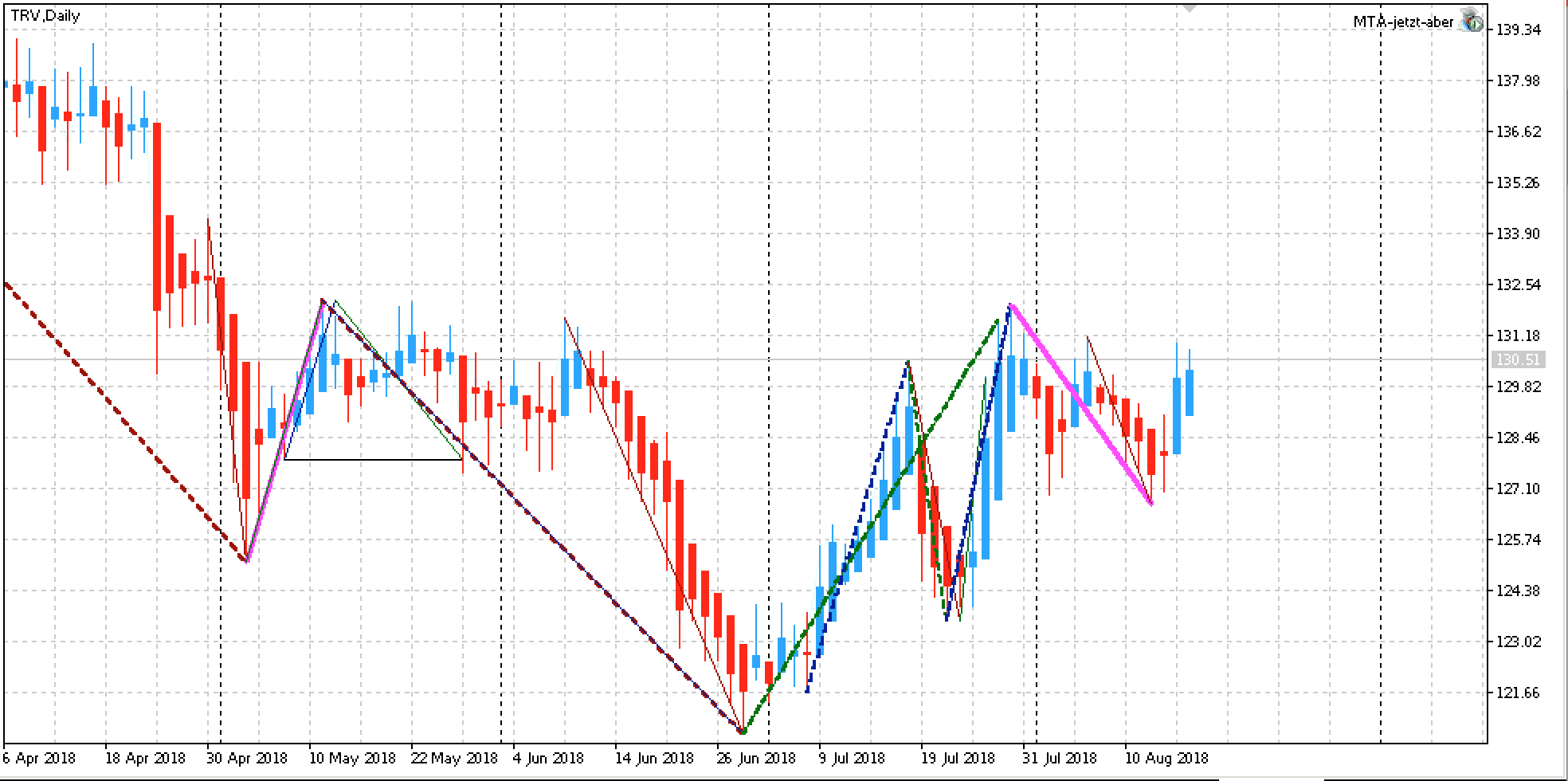Click the 137.98 price axis label
The image size is (1568, 781).
coord(1519,80)
